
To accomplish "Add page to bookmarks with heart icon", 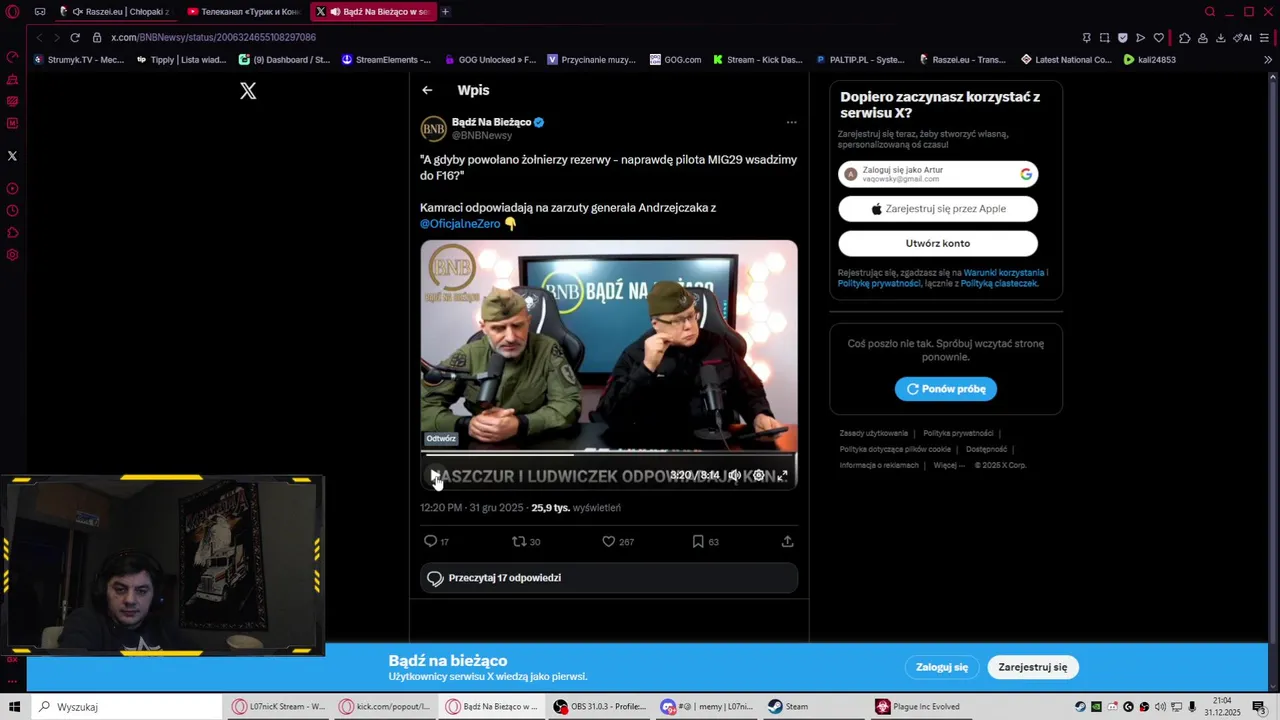I will click(x=1158, y=38).
